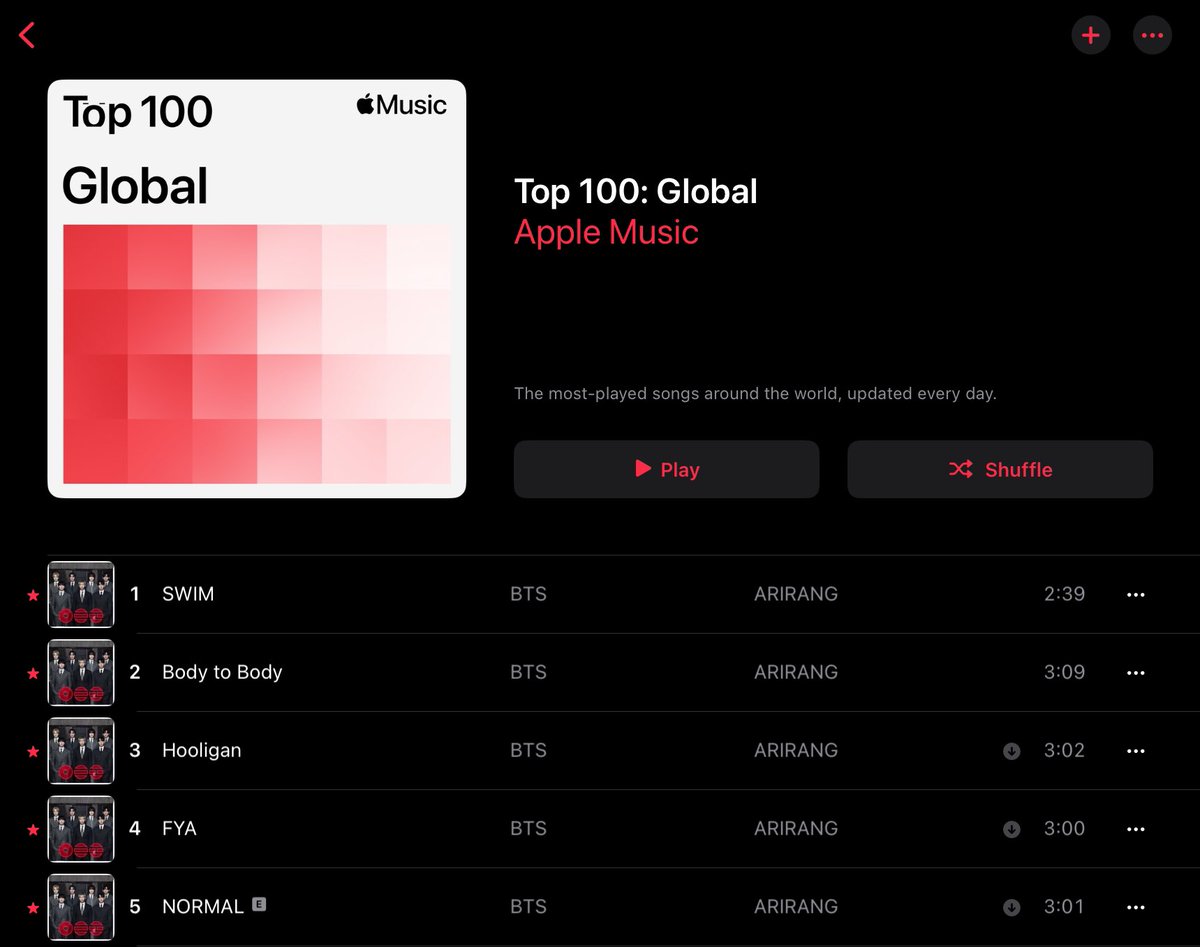Open the Top 100 Global cover artwork

click(257, 289)
